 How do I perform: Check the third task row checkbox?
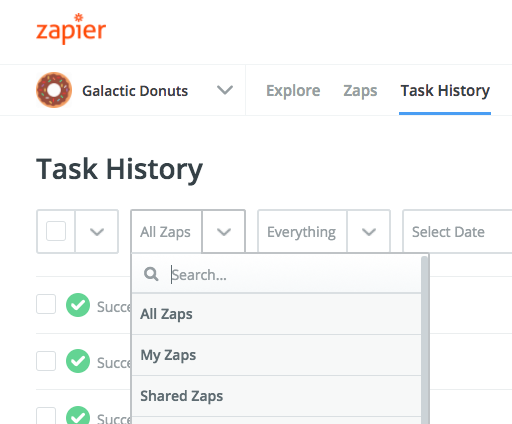[x=46, y=415]
